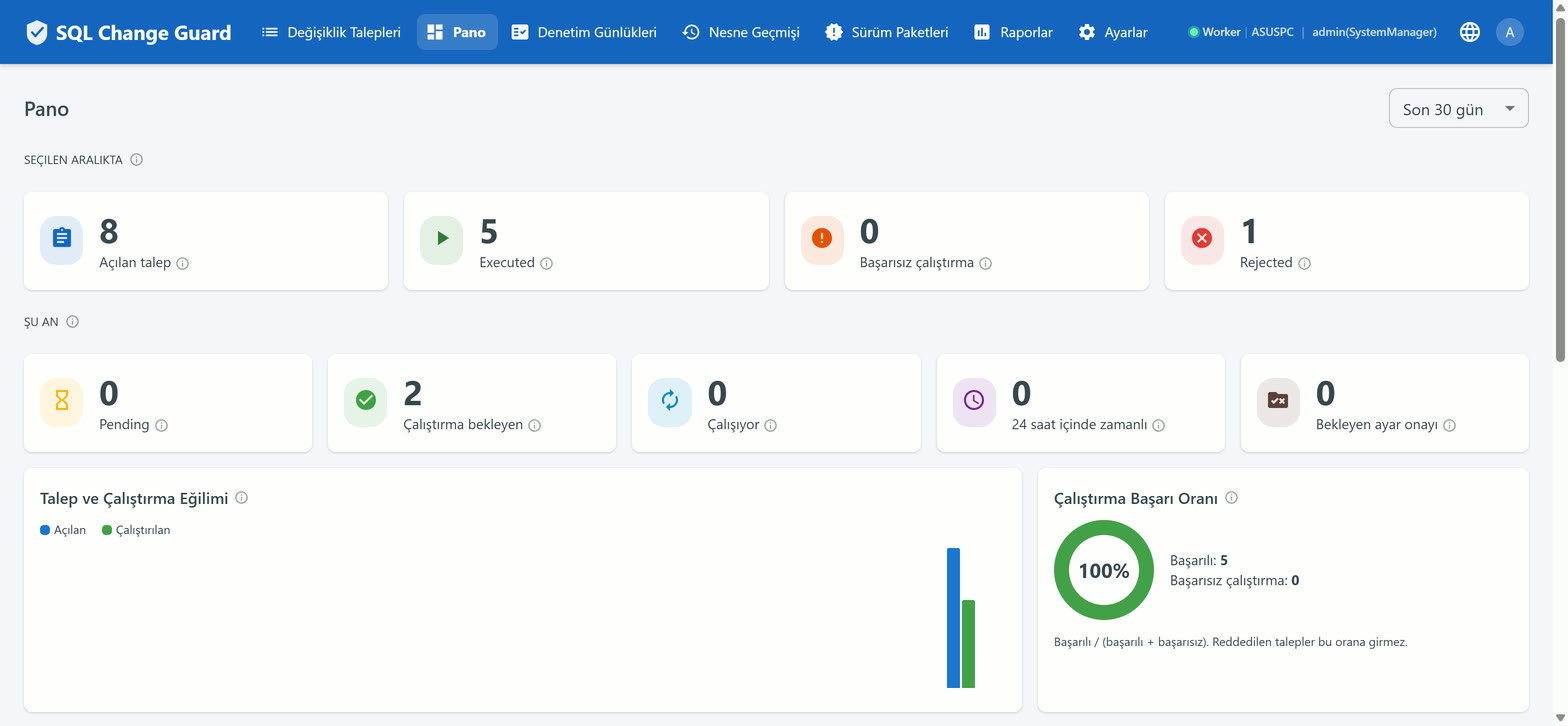Click the hourglass icon on Pending card
The image size is (1568, 726).
point(61,402)
